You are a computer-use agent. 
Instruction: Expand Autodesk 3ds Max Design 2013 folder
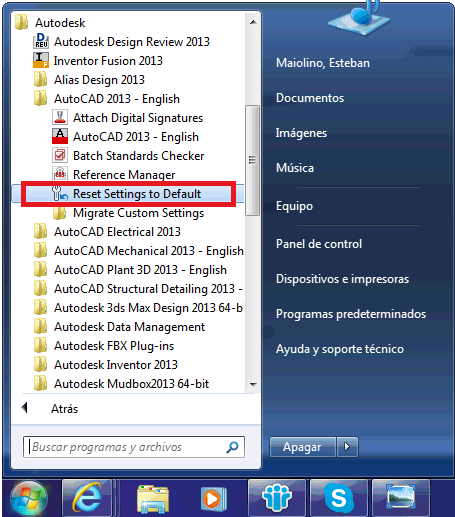[138, 308]
